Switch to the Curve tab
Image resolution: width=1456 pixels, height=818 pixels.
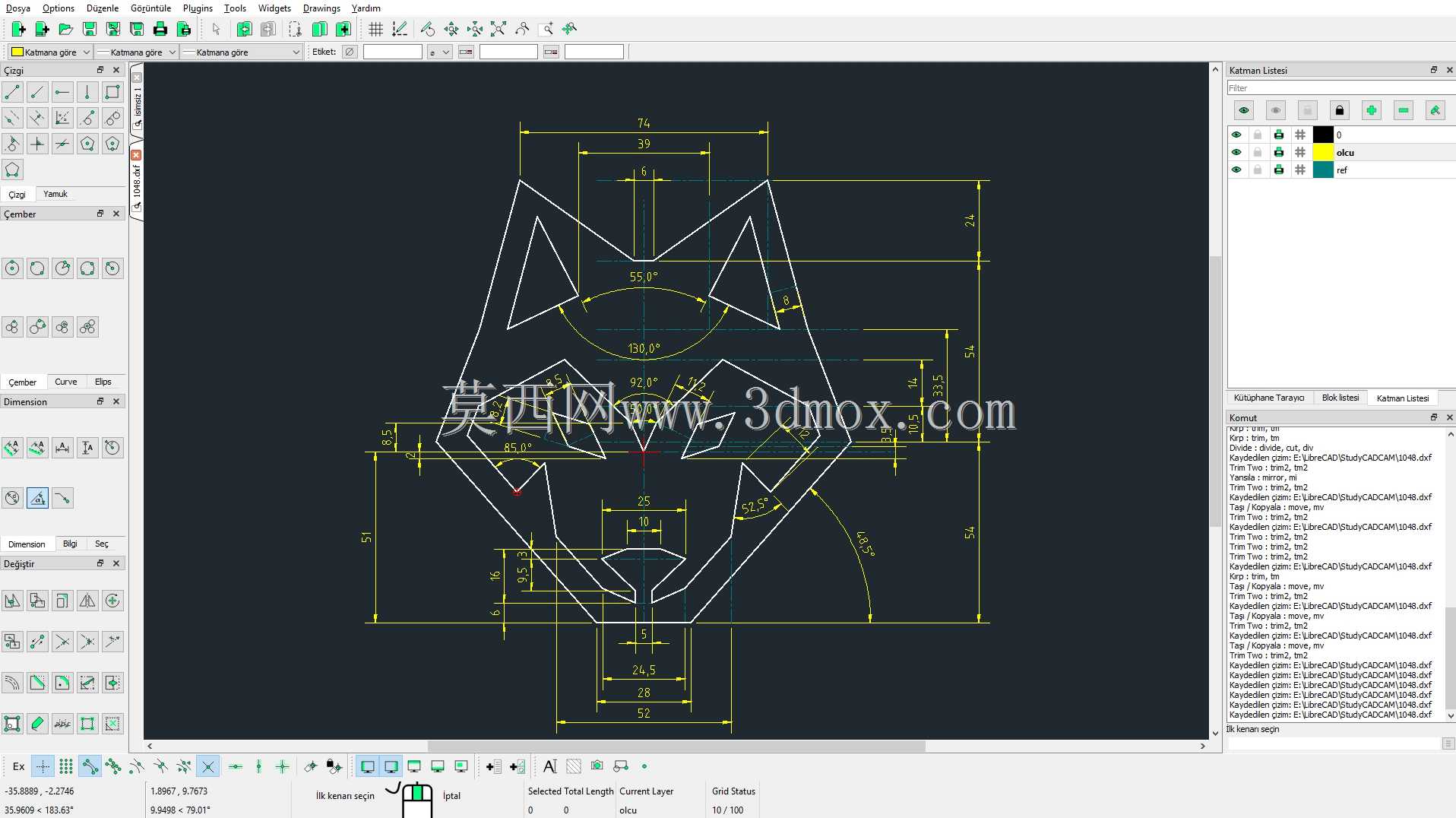pyautogui.click(x=66, y=382)
